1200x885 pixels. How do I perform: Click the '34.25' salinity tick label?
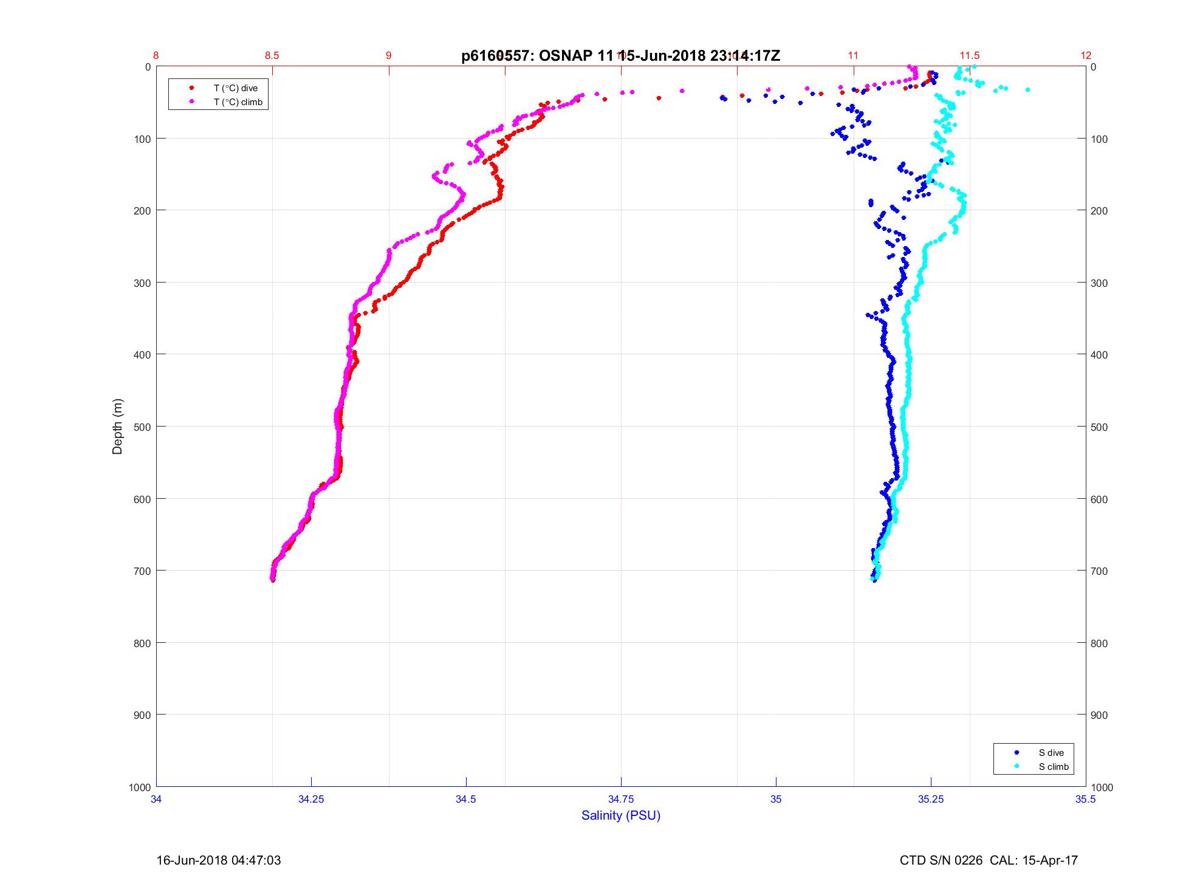[x=311, y=799]
